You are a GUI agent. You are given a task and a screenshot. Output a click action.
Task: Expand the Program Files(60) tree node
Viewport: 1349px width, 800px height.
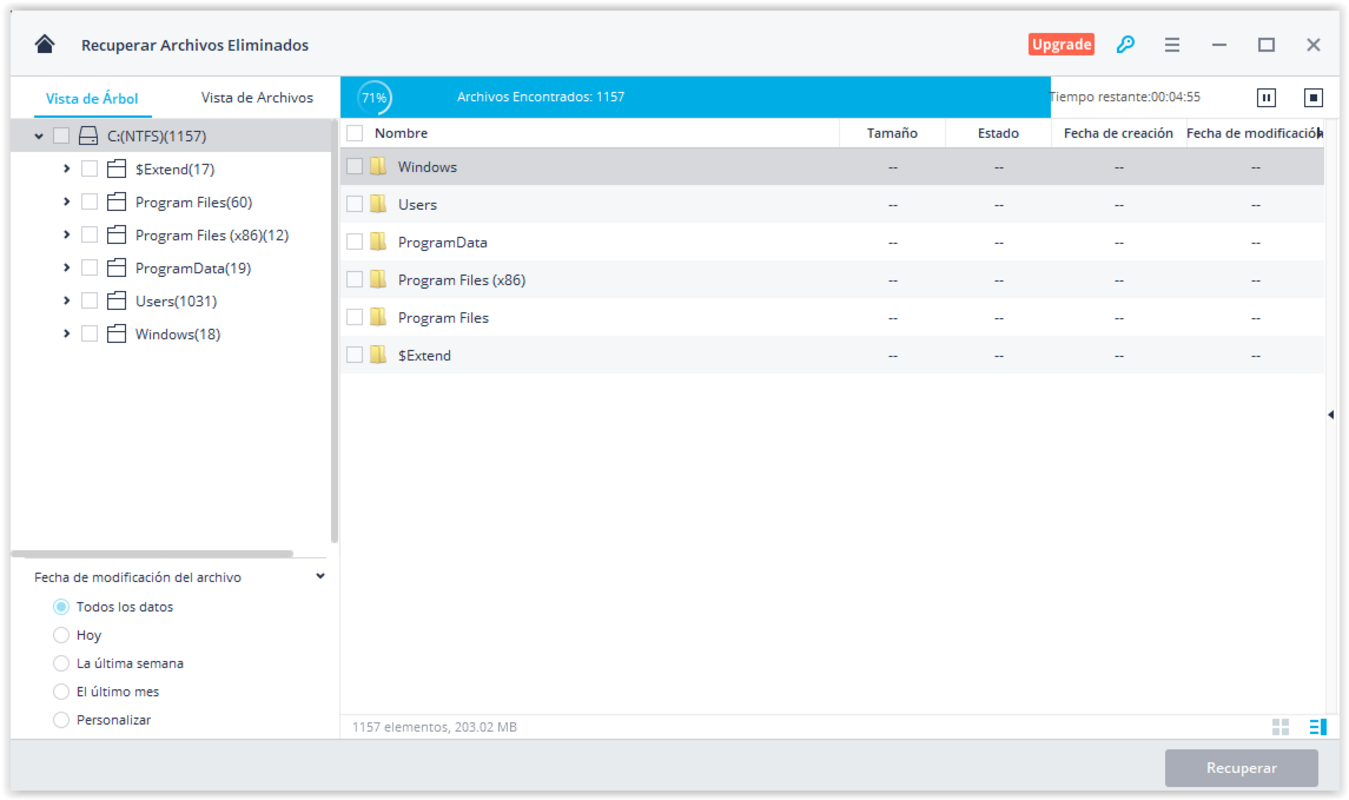67,202
